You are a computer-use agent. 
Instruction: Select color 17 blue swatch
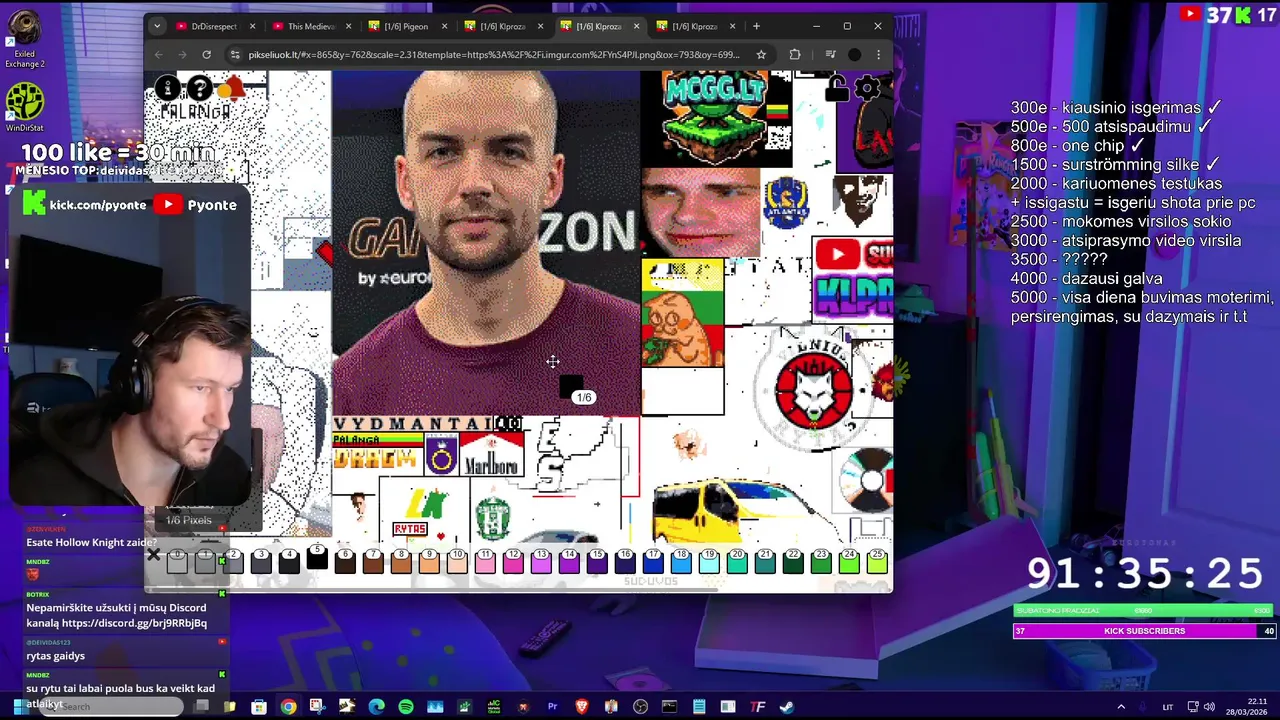point(653,561)
